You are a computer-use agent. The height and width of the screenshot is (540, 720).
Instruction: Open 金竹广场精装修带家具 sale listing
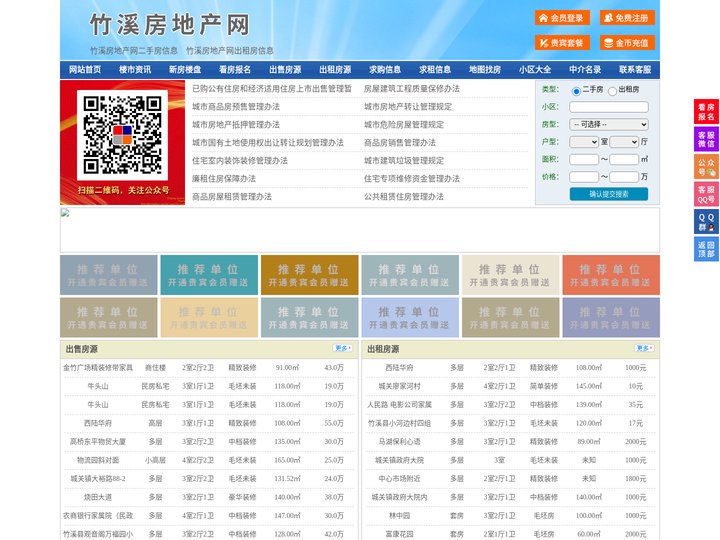point(98,368)
